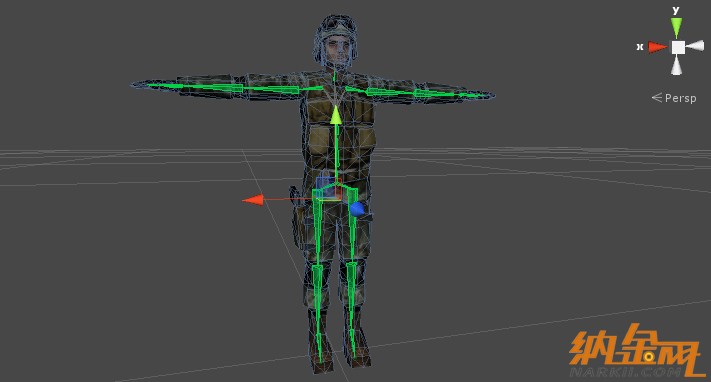This screenshot has width=711, height=382.
Task: Select the green spine bone in the torso
Action: (336, 154)
